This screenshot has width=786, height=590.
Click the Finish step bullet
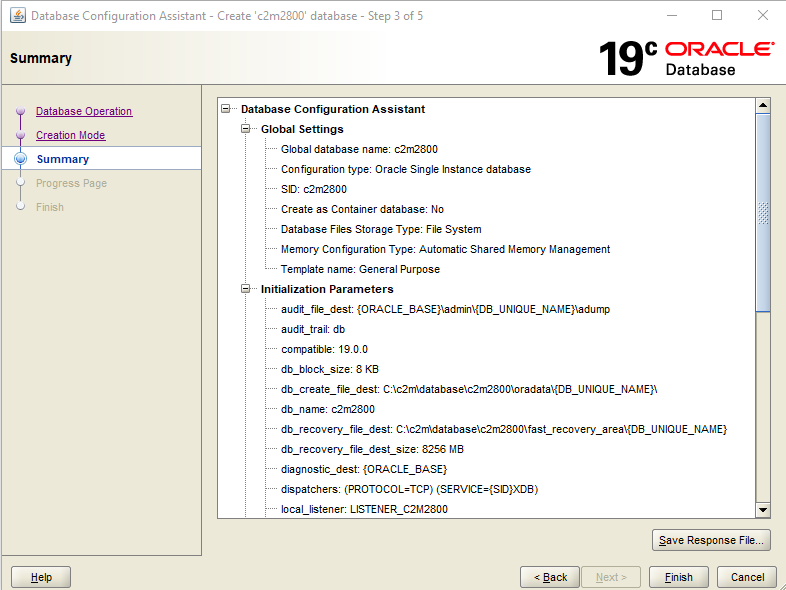click(x=21, y=206)
